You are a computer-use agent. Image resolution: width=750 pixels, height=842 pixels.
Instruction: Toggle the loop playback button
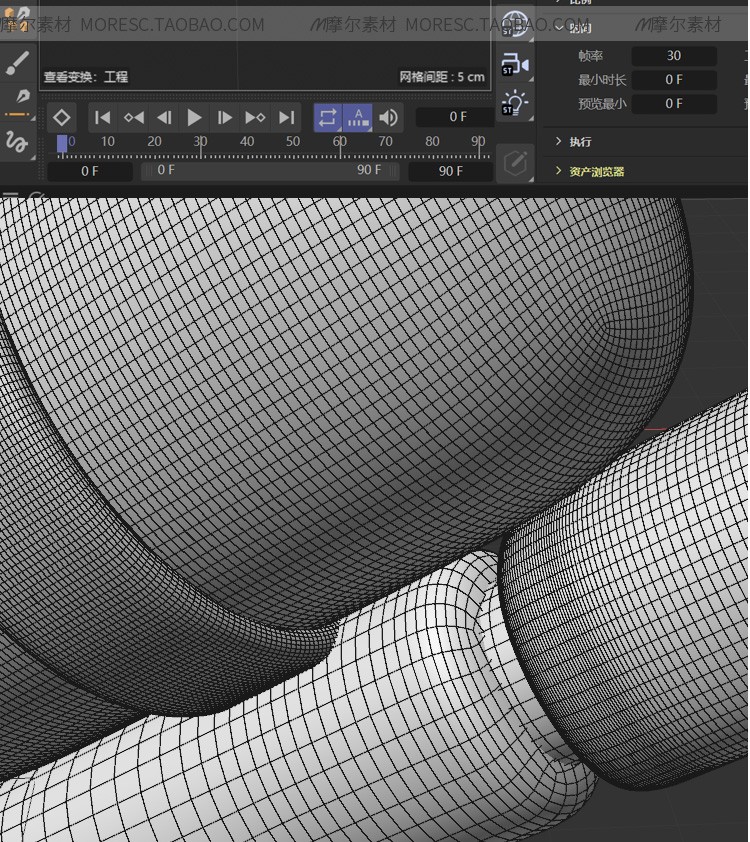click(x=328, y=118)
